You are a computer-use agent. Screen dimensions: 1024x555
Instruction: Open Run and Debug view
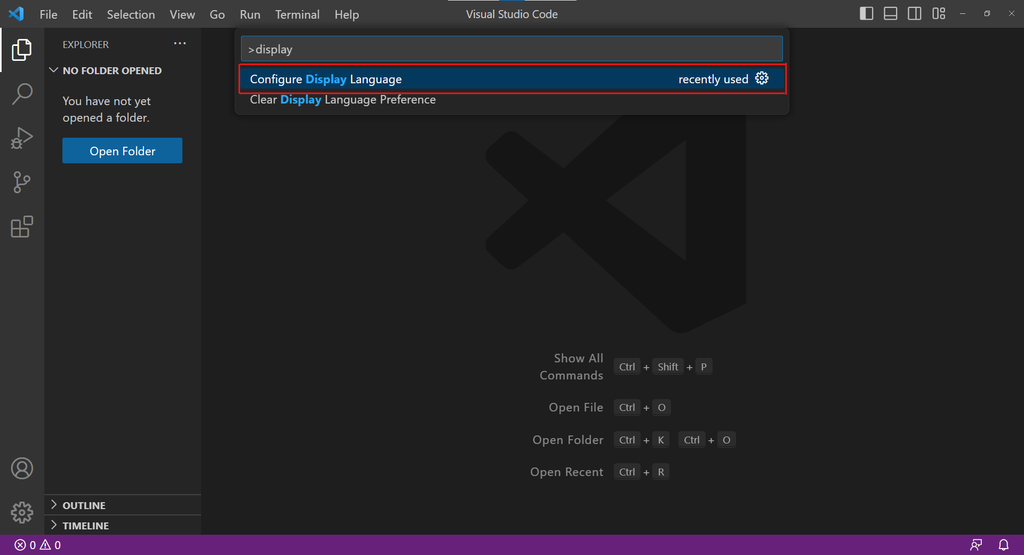point(22,138)
